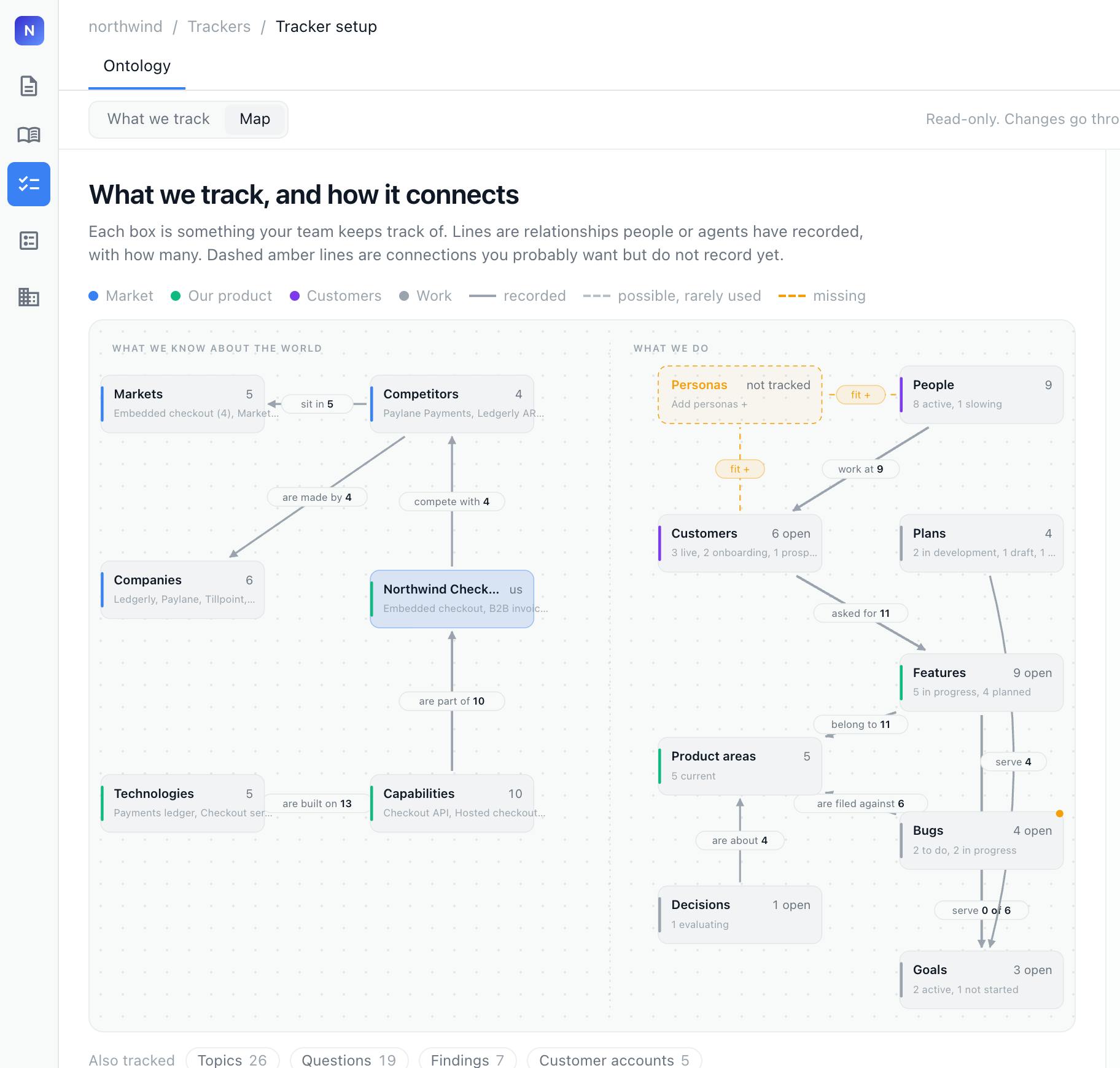Image resolution: width=1120 pixels, height=1068 pixels.
Task: Click the 'are part of 10' relationship label
Action: coord(452,701)
